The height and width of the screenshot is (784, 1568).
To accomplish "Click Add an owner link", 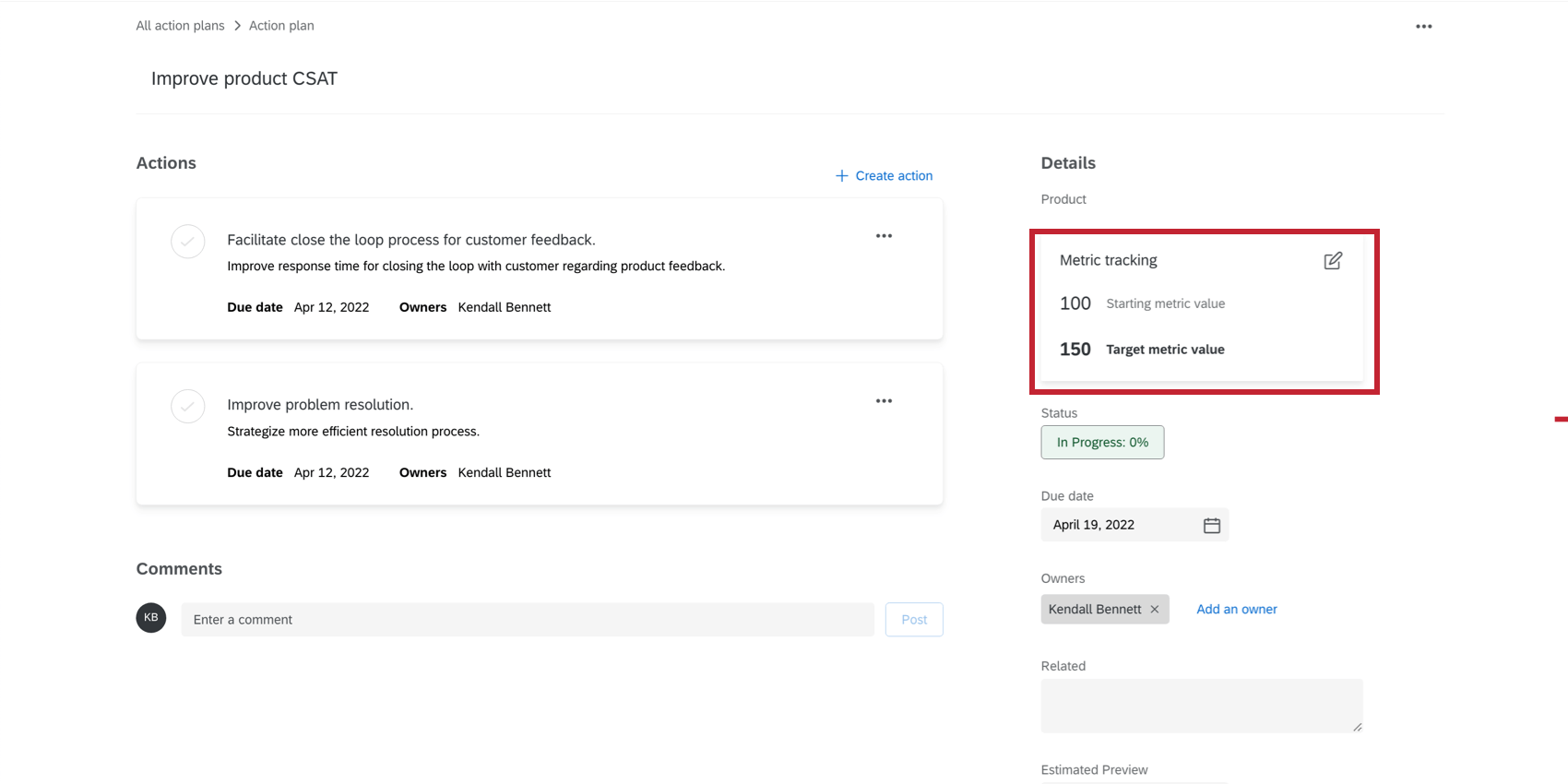I will 1236,610.
